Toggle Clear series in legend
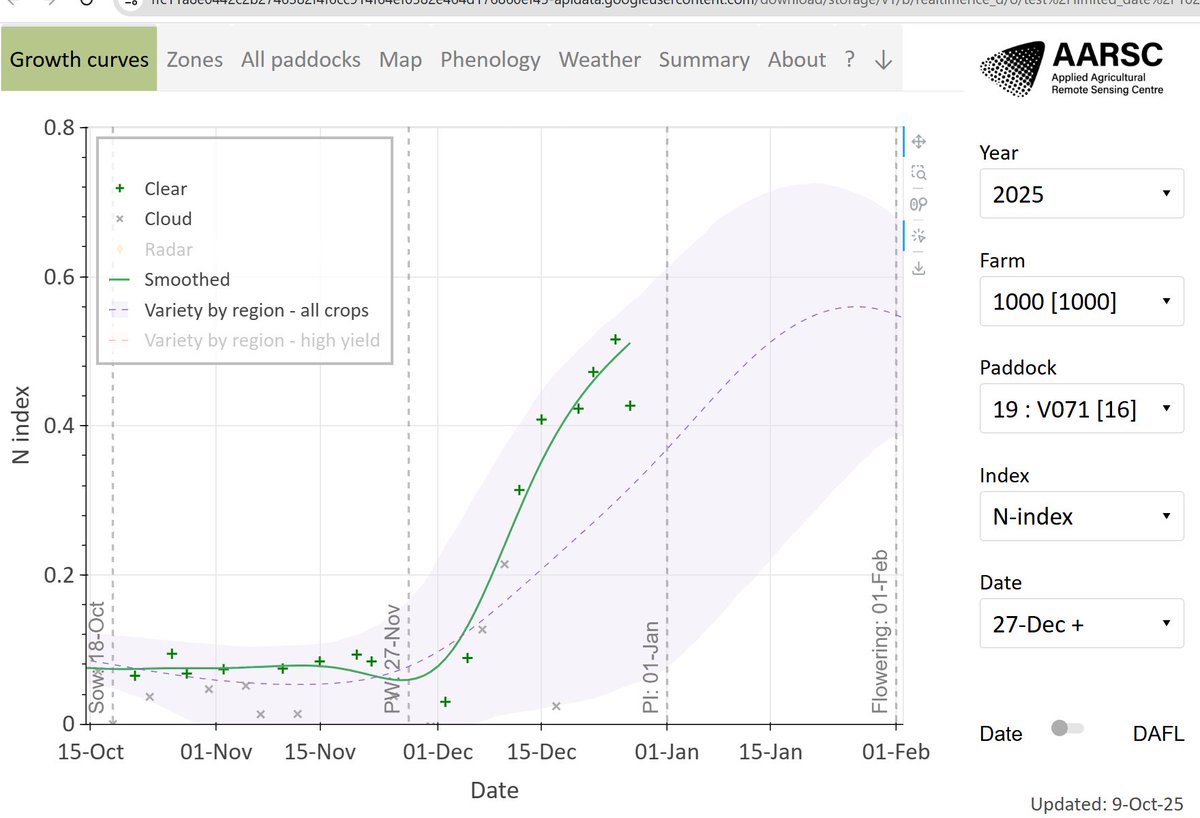Viewport: 1200px width, 818px height. coord(165,188)
